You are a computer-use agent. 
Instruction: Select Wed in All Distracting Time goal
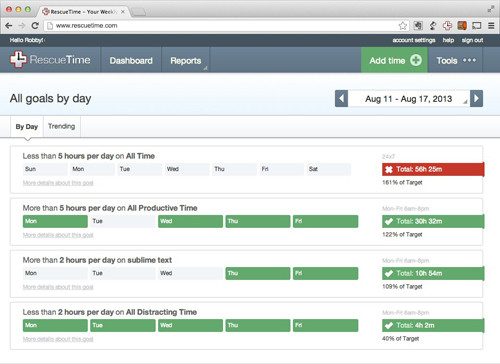coord(190,325)
